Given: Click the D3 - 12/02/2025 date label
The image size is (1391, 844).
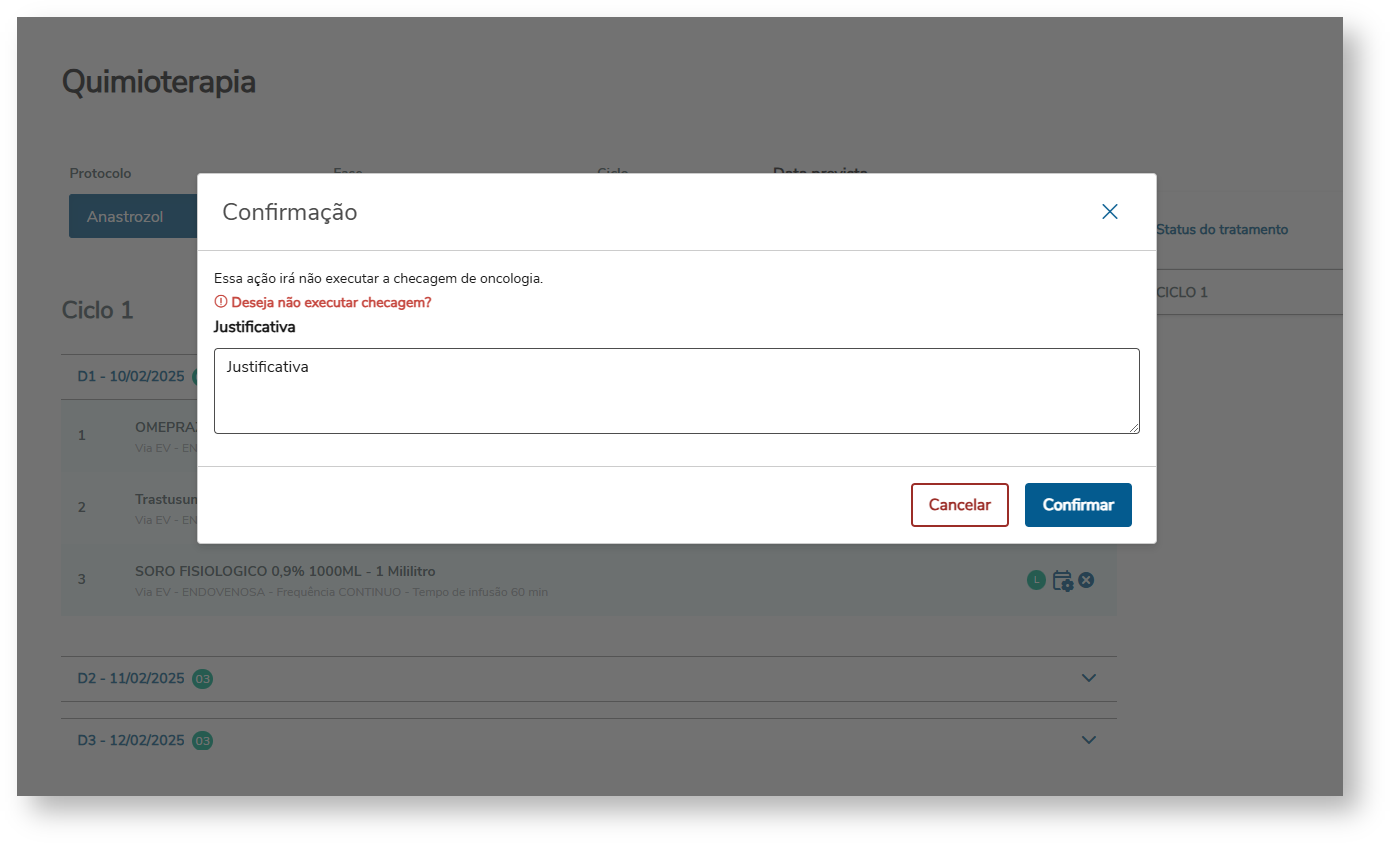Looking at the screenshot, I should tap(131, 741).
